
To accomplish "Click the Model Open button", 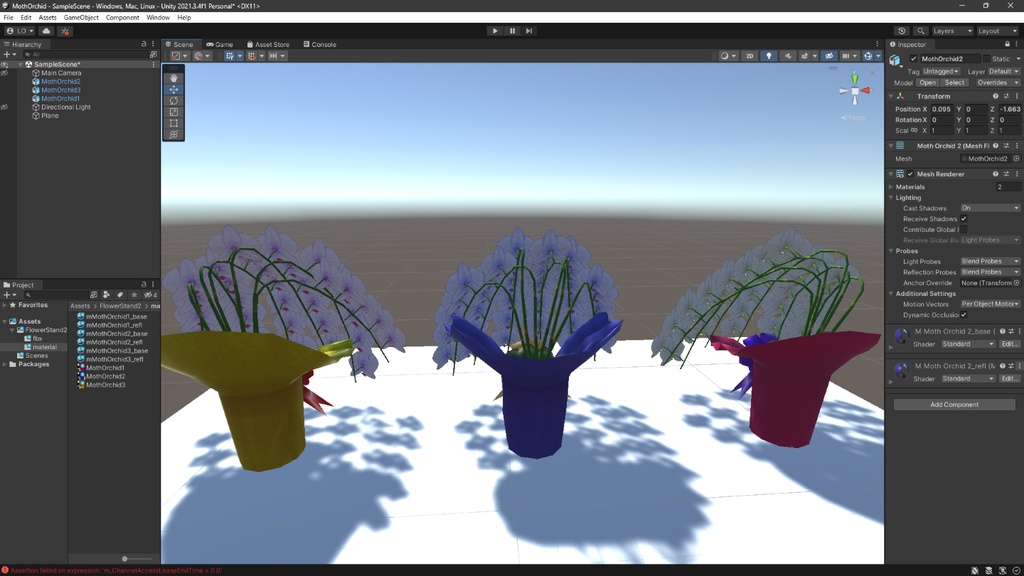I will [927, 83].
